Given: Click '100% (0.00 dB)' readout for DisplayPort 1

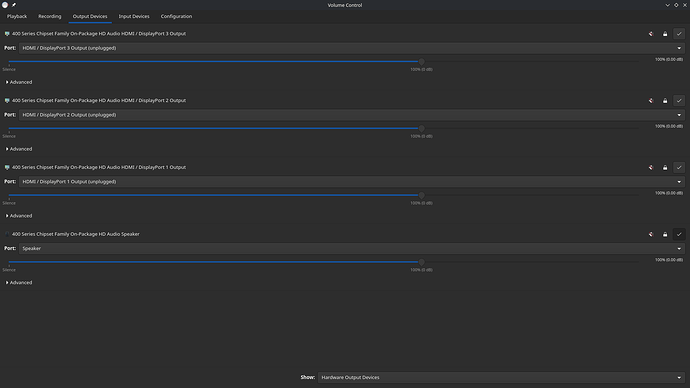Looking at the screenshot, I should 669,193.
